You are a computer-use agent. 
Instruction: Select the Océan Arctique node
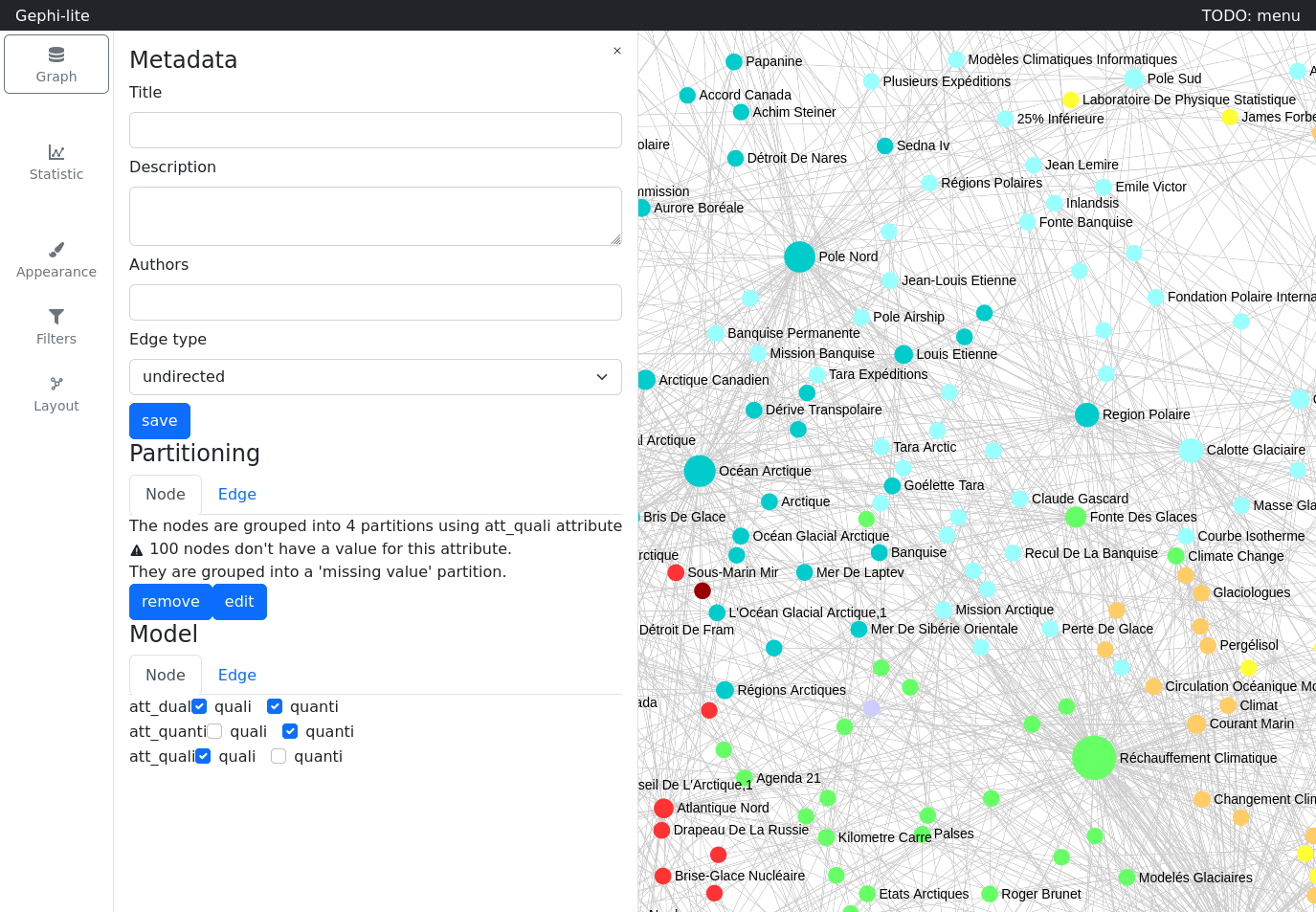[x=700, y=471]
